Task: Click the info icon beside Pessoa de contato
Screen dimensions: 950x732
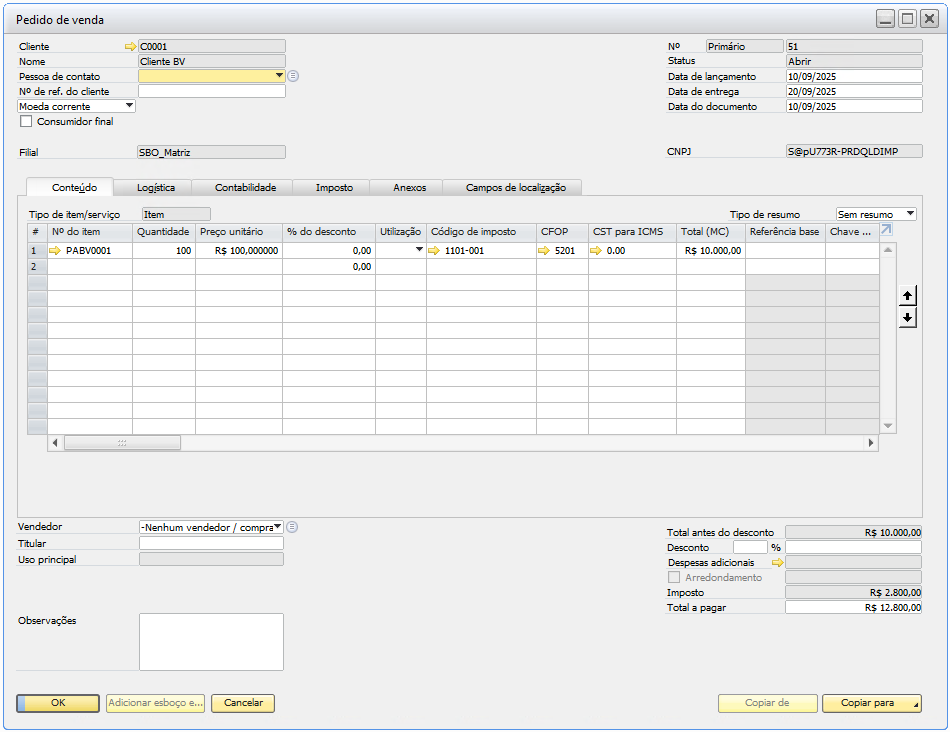Action: click(293, 76)
